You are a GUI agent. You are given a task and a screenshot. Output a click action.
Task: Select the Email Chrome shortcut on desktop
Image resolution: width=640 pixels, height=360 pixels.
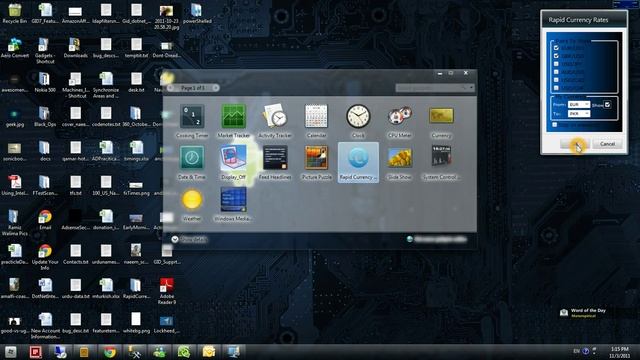45,220
